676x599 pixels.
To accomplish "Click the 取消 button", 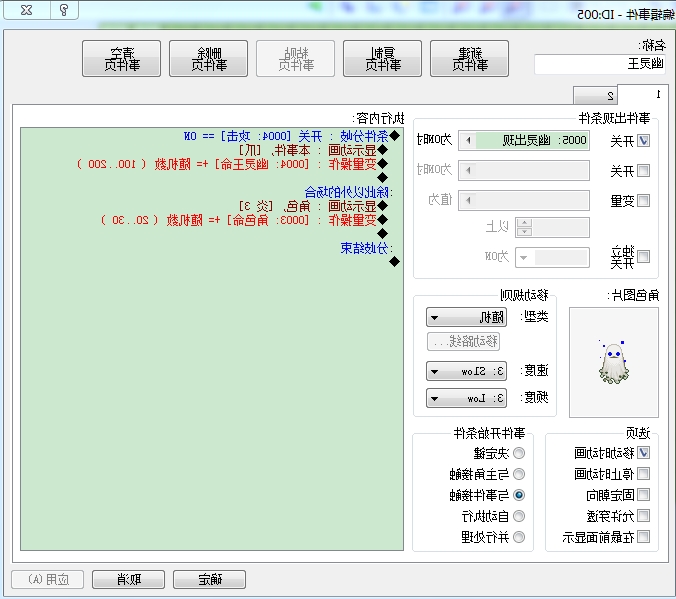I will click(x=128, y=579).
